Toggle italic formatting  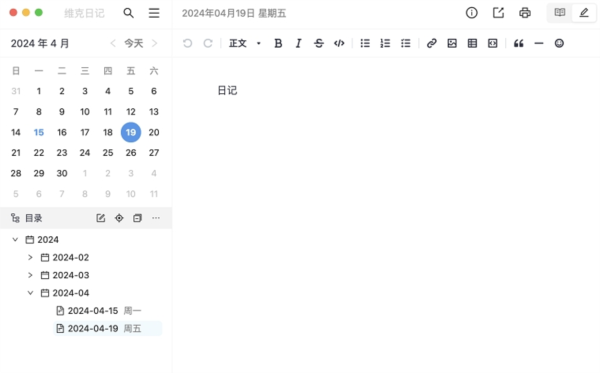coord(298,43)
